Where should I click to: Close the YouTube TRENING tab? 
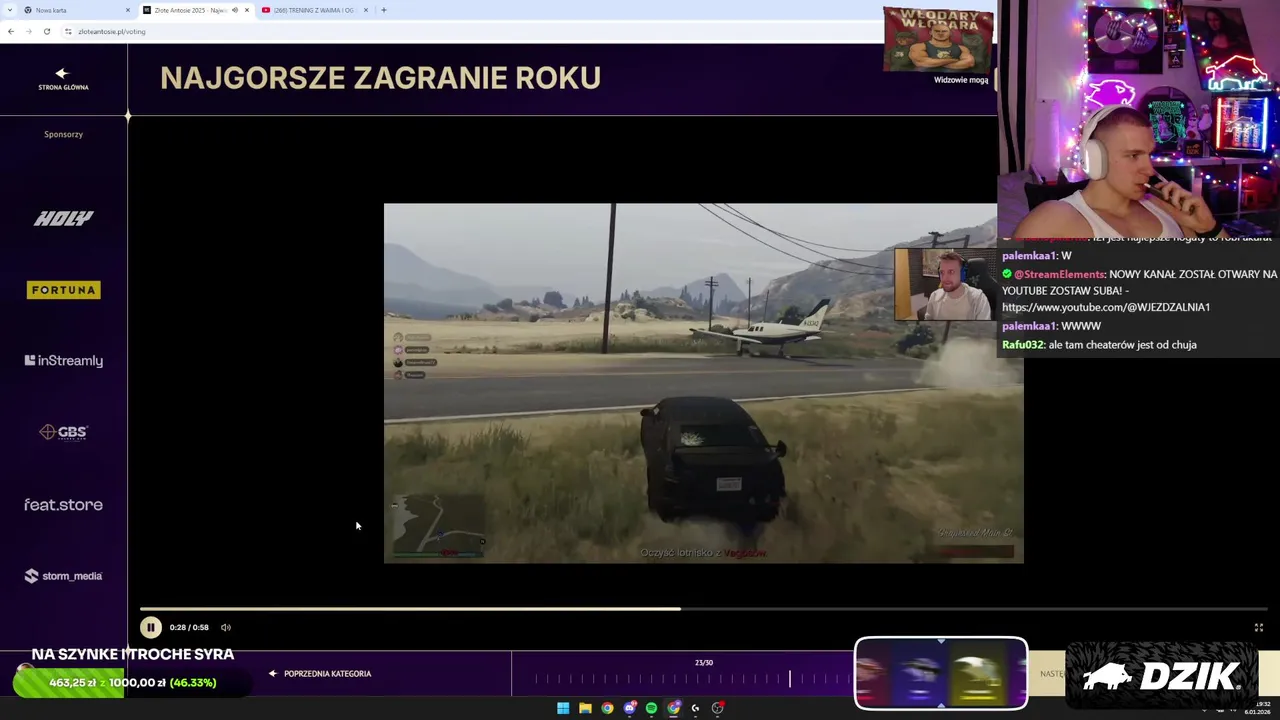pyautogui.click(x=366, y=10)
